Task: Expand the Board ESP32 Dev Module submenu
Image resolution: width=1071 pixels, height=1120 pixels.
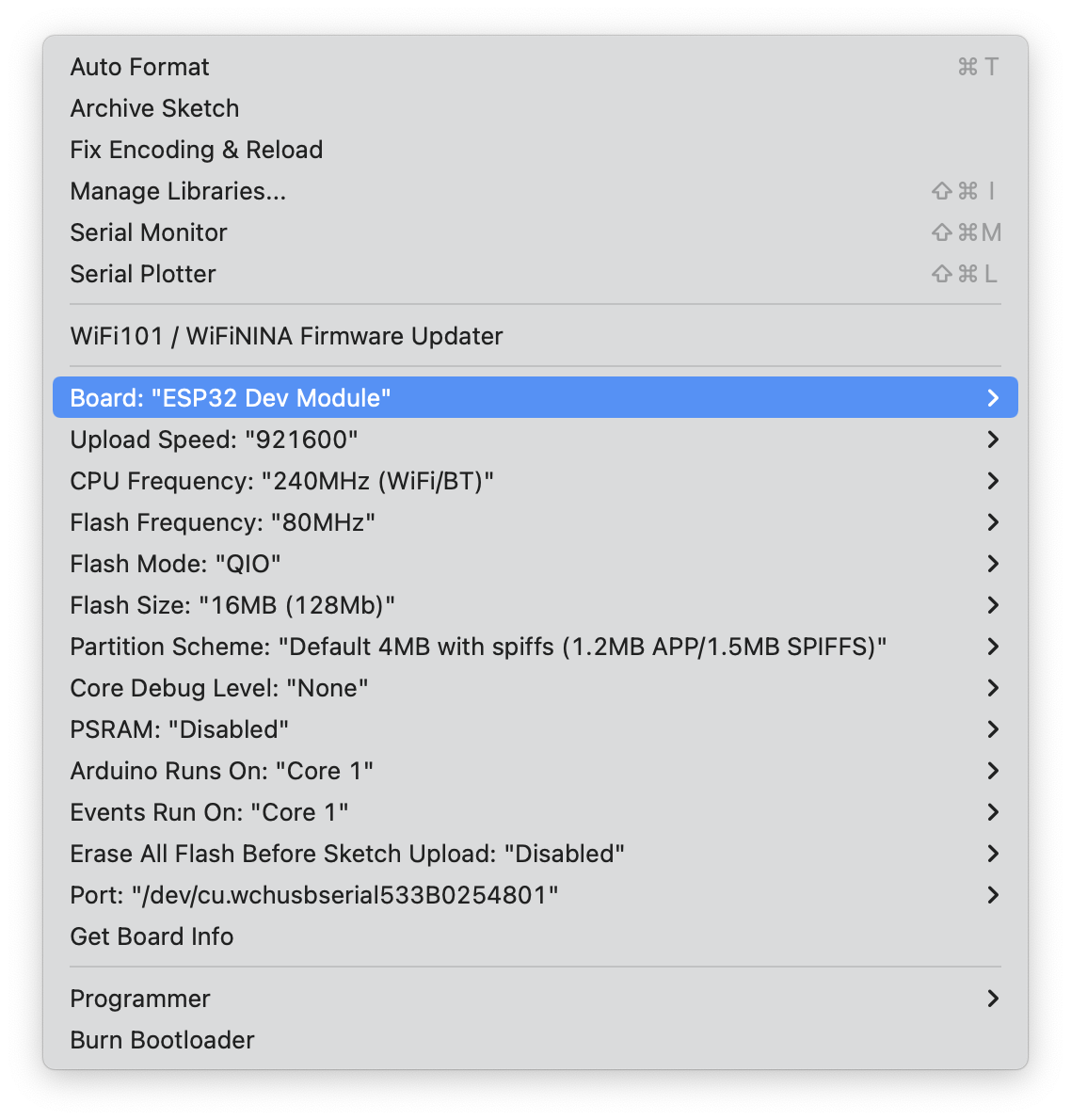Action: point(231,398)
